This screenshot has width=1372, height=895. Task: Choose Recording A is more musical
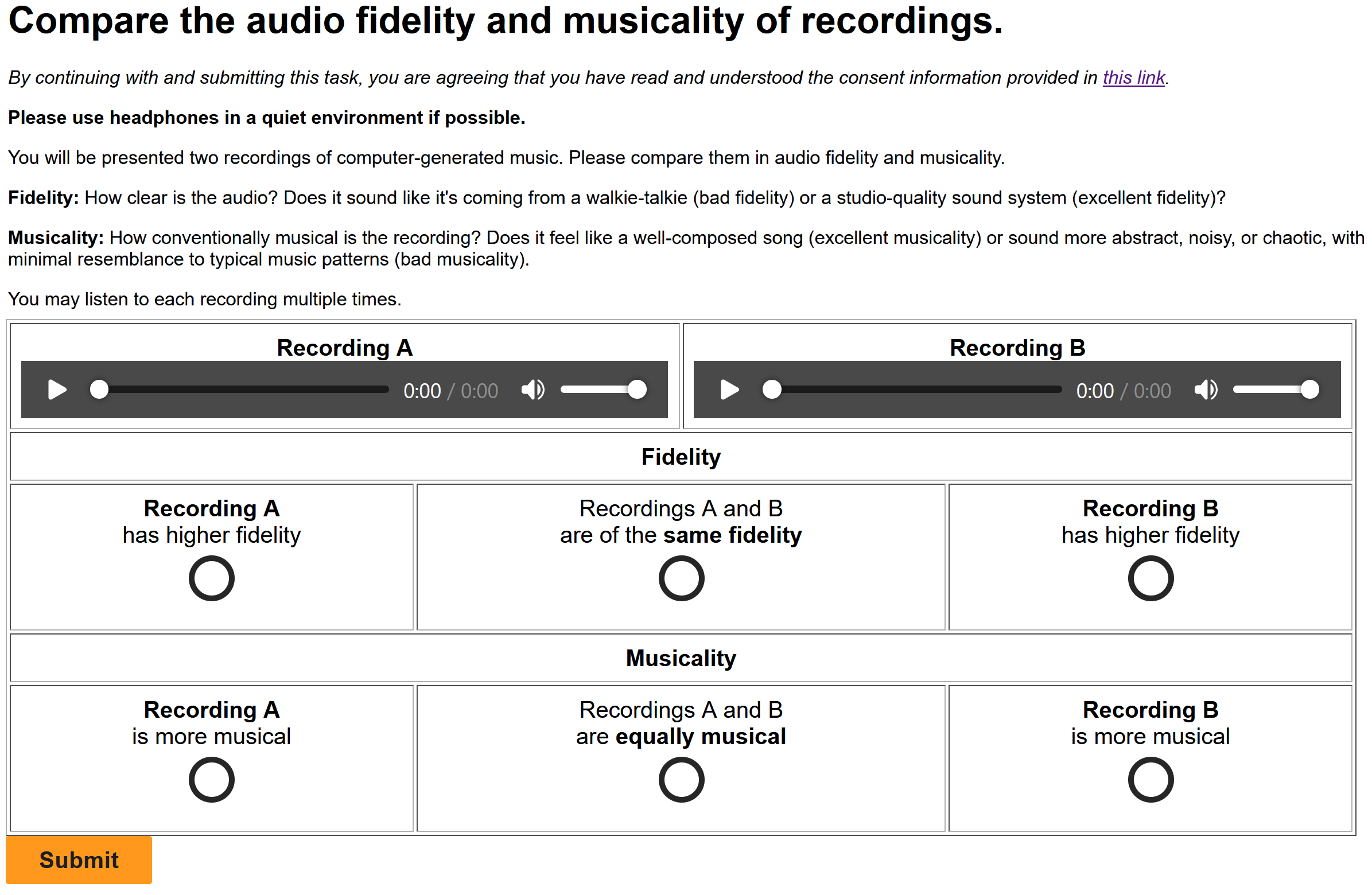212,780
